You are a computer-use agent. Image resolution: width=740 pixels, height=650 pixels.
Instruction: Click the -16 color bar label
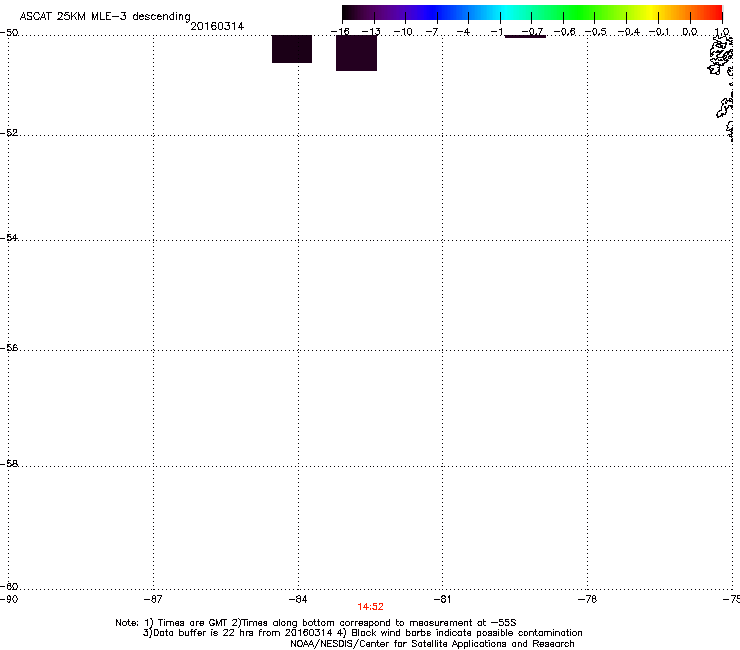(x=340, y=32)
